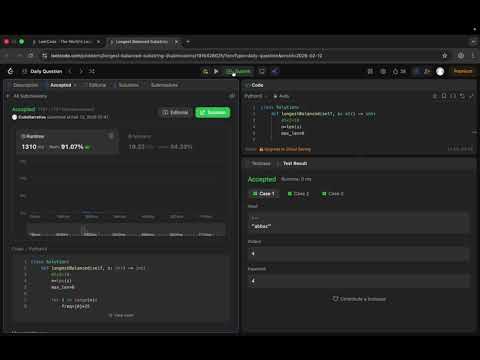Open Editorial button near Solution
This screenshot has height=360, width=480.
(175, 112)
